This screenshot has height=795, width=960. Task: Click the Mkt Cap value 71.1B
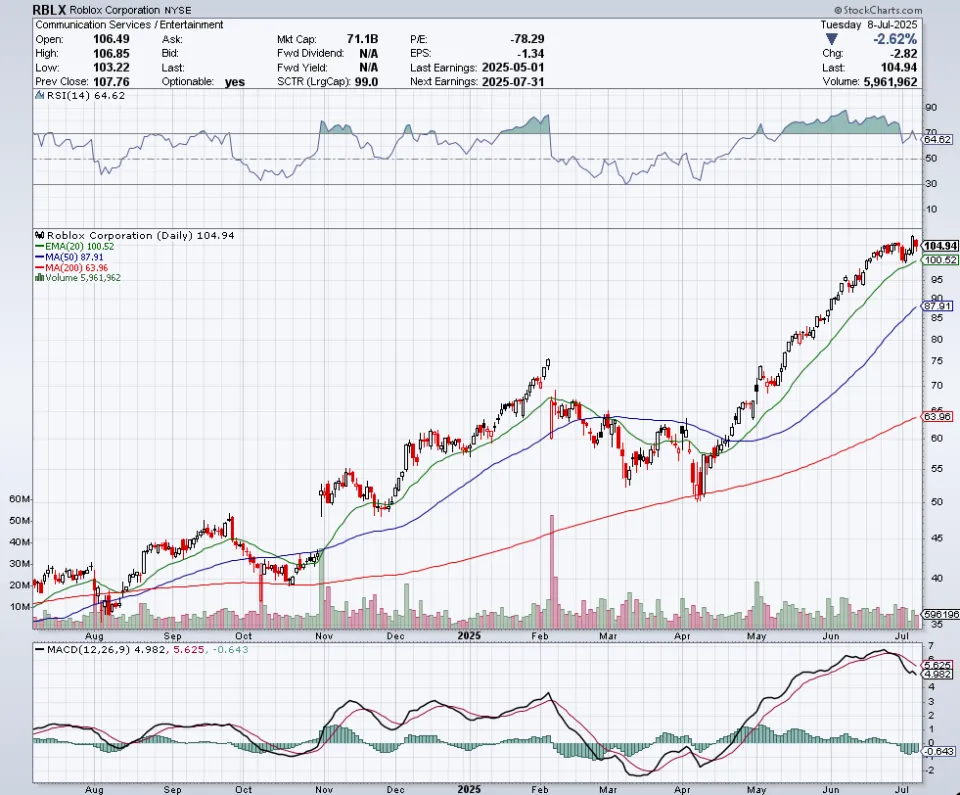coord(362,39)
